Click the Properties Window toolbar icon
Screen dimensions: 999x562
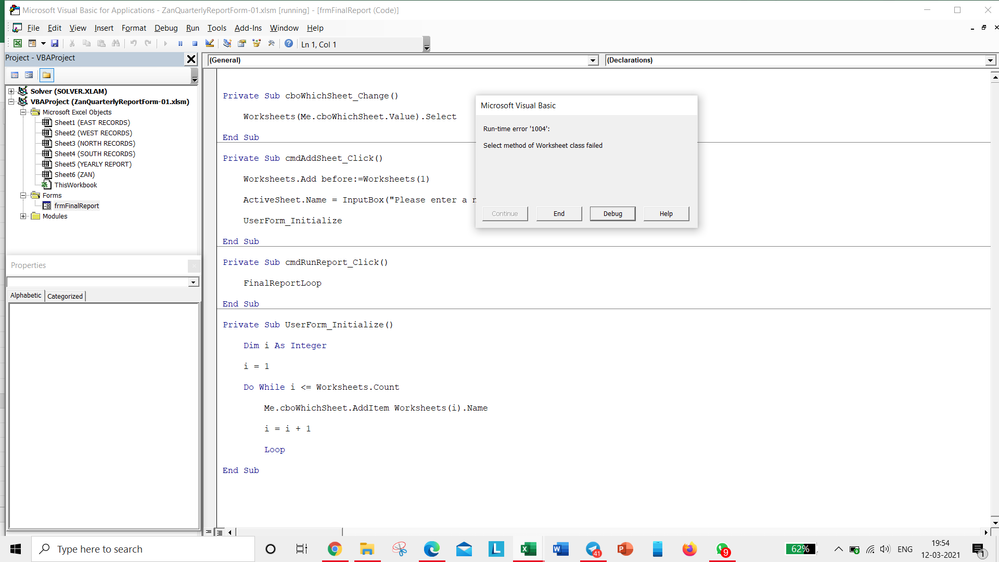(x=241, y=43)
